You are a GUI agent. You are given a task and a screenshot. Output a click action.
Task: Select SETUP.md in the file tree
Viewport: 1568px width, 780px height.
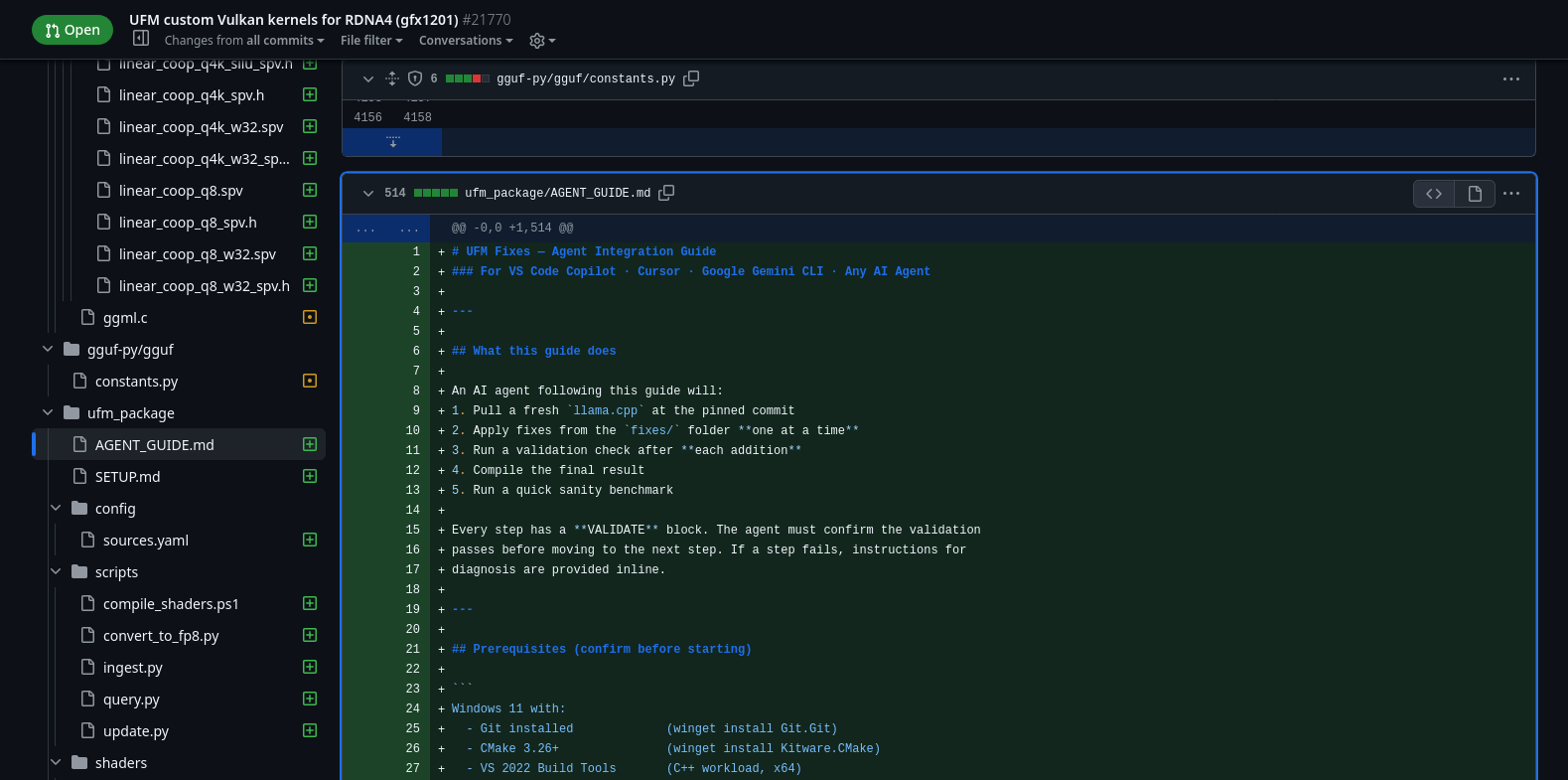click(127, 477)
